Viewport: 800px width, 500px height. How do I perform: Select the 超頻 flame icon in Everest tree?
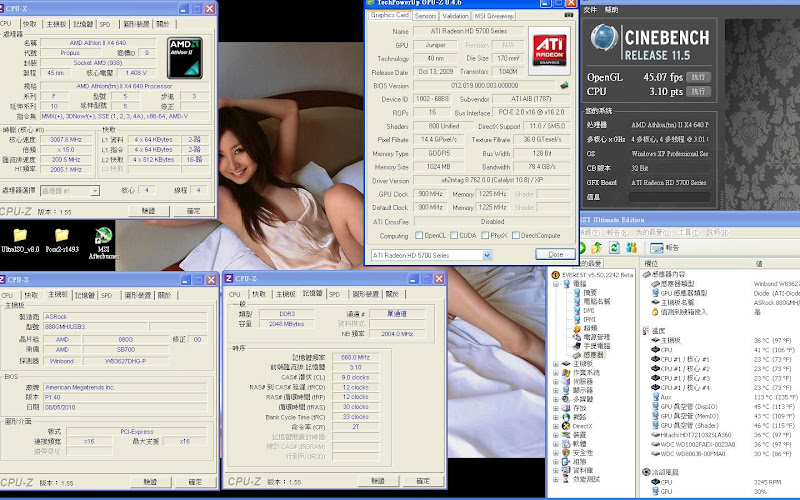pyautogui.click(x=577, y=328)
